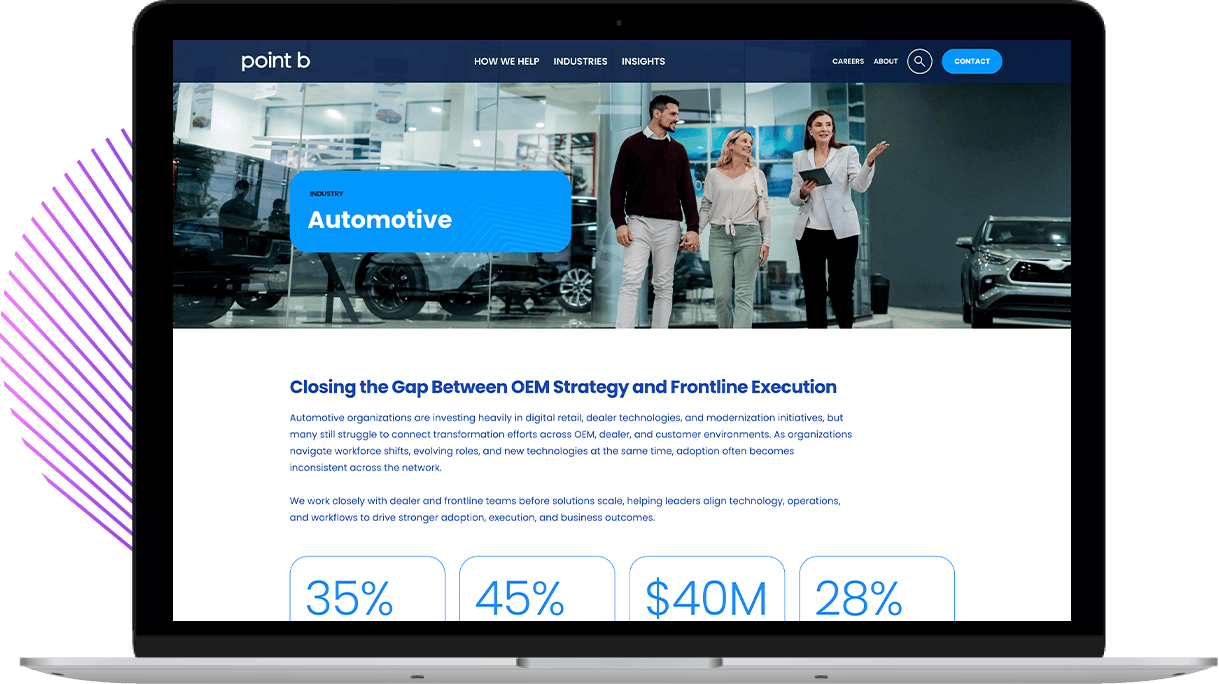Open the How We Help menu
The height and width of the screenshot is (684, 1219).
pyautogui.click(x=506, y=61)
